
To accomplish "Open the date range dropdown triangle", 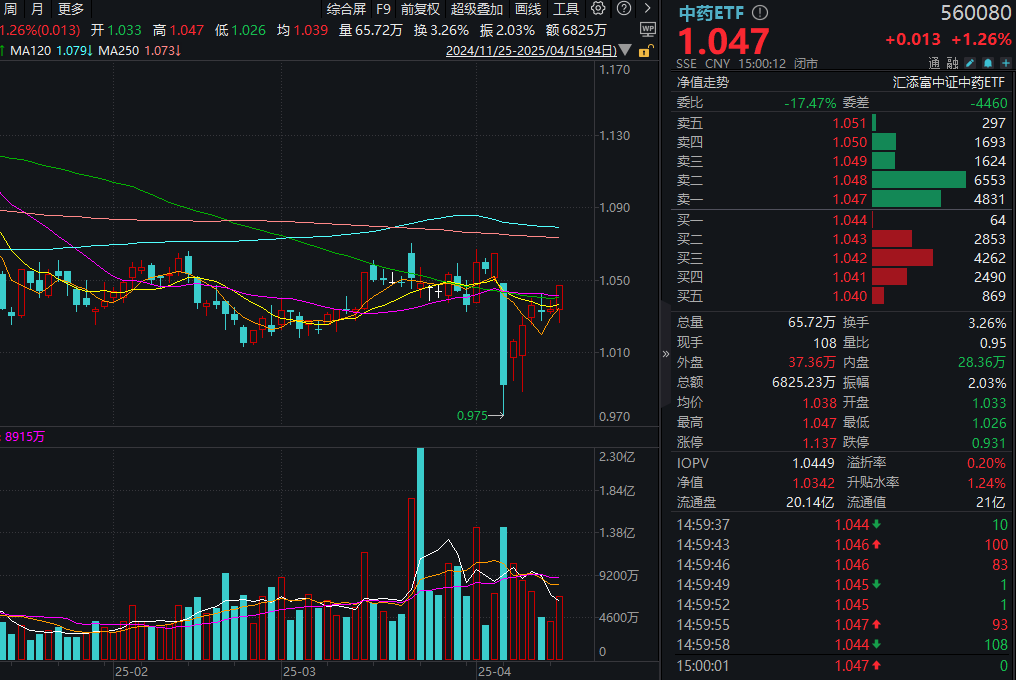I will pyautogui.click(x=624, y=50).
